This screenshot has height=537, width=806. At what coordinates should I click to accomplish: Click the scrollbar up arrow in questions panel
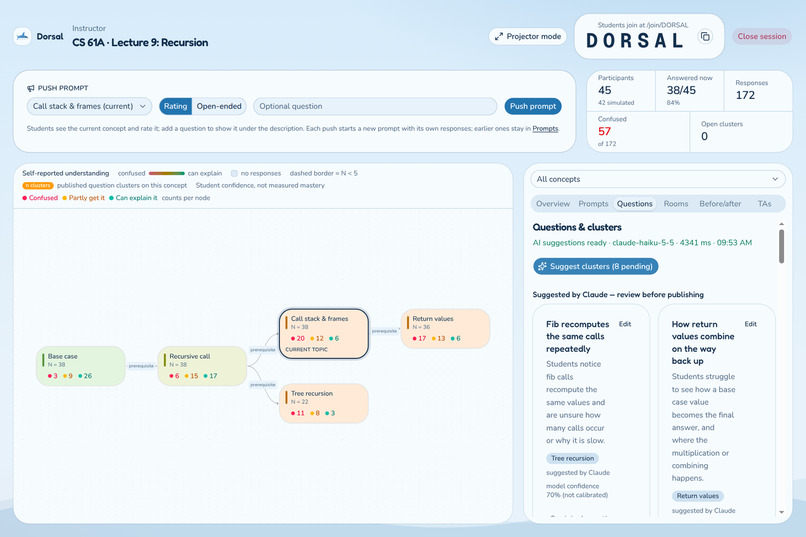(x=781, y=225)
